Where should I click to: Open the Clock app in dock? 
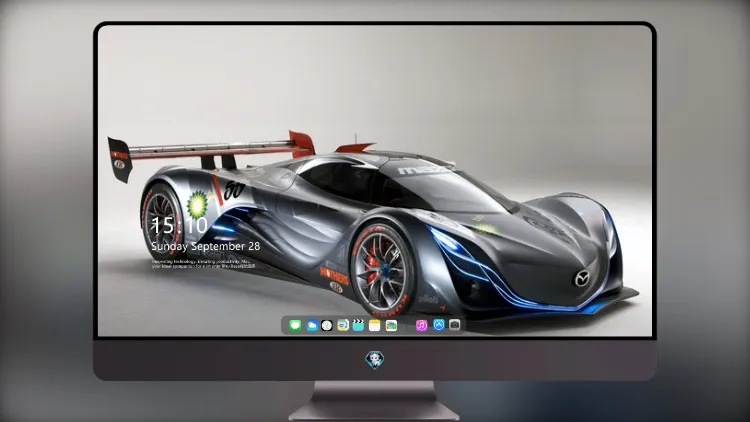[x=327, y=326]
